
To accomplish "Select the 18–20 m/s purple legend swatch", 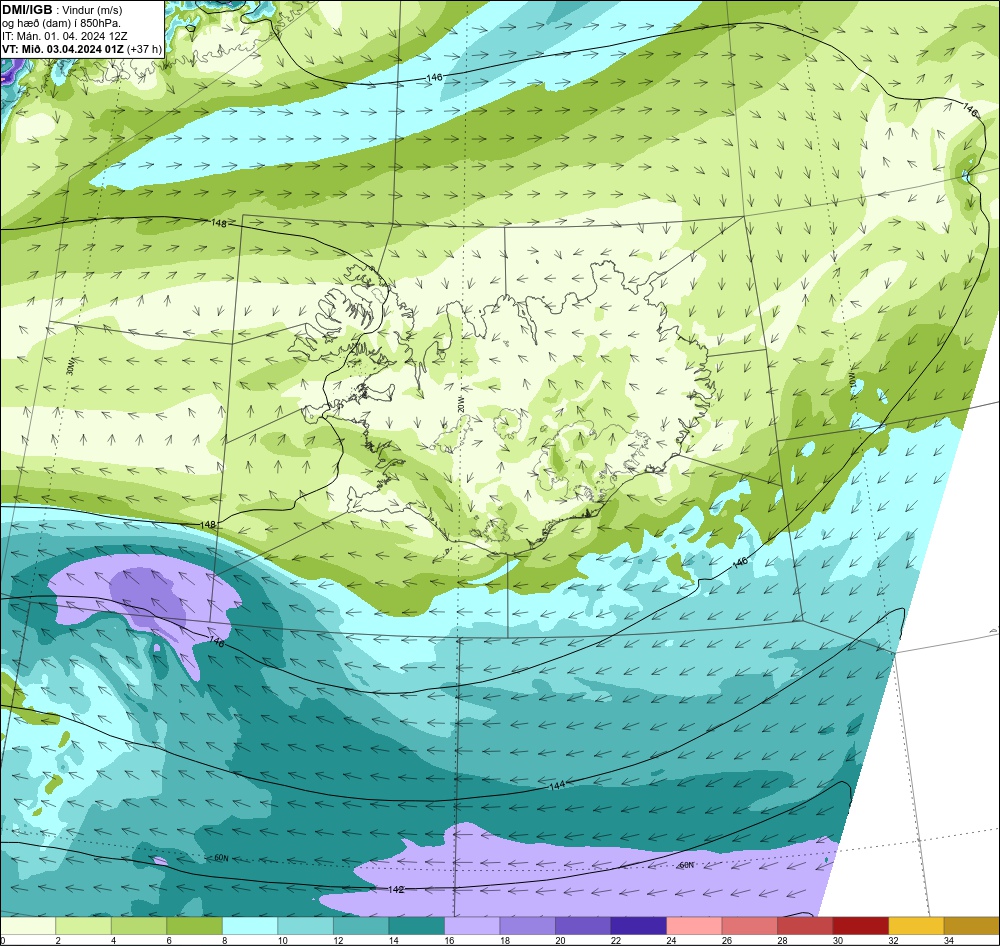I will click(527, 925).
